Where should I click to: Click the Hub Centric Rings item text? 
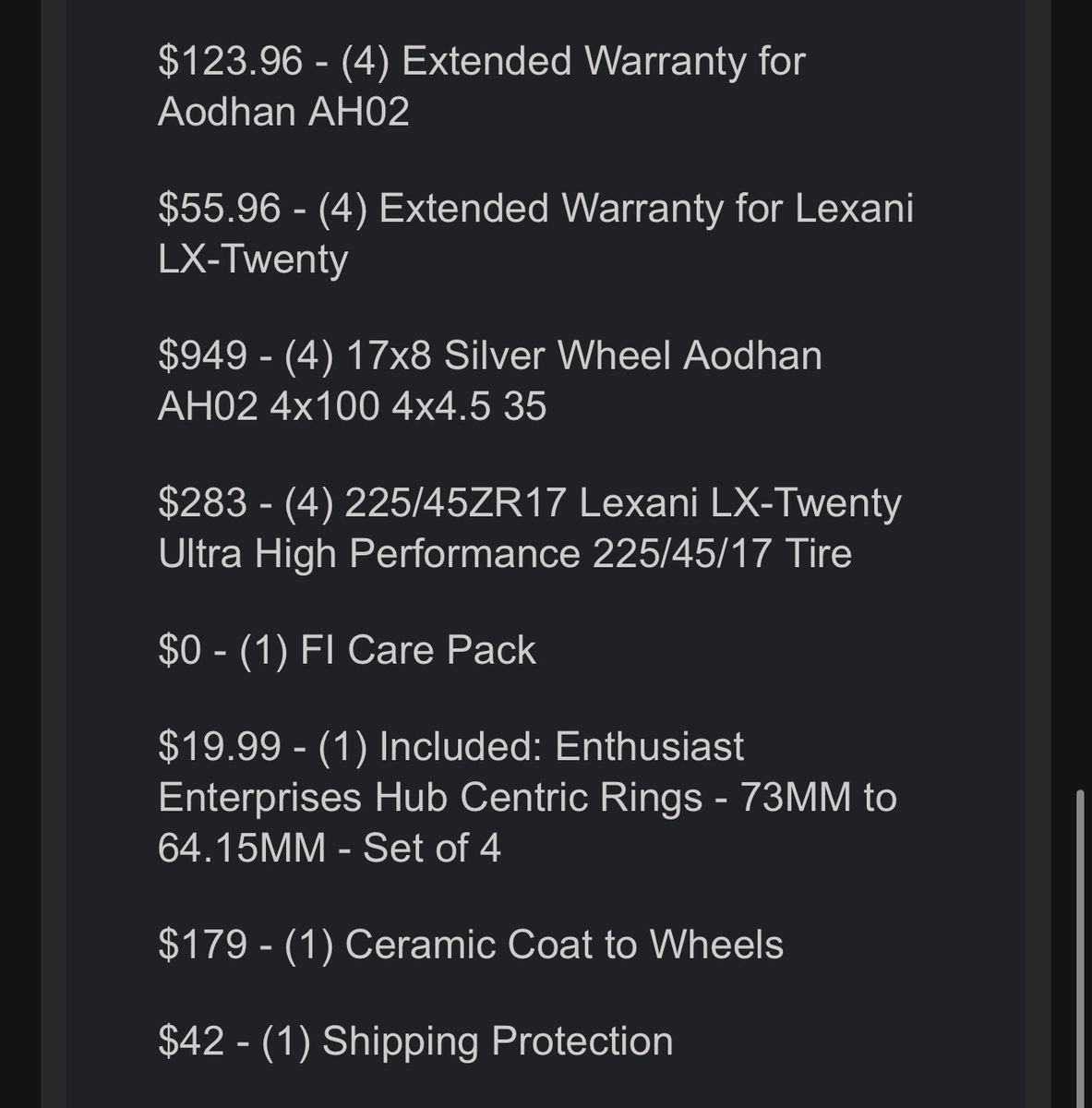tap(527, 797)
